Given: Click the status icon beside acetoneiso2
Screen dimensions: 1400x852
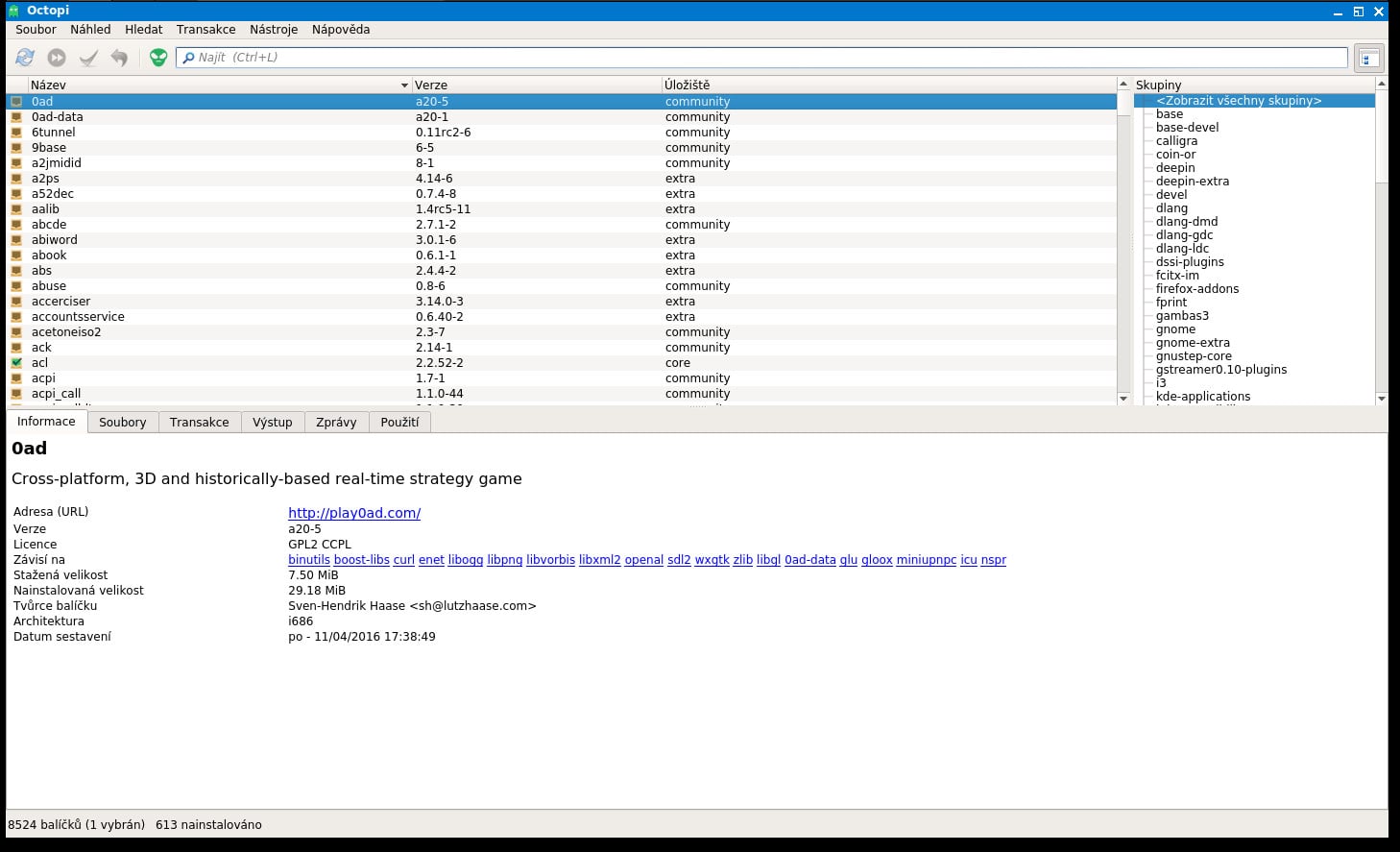Looking at the screenshot, I should 16,332.
